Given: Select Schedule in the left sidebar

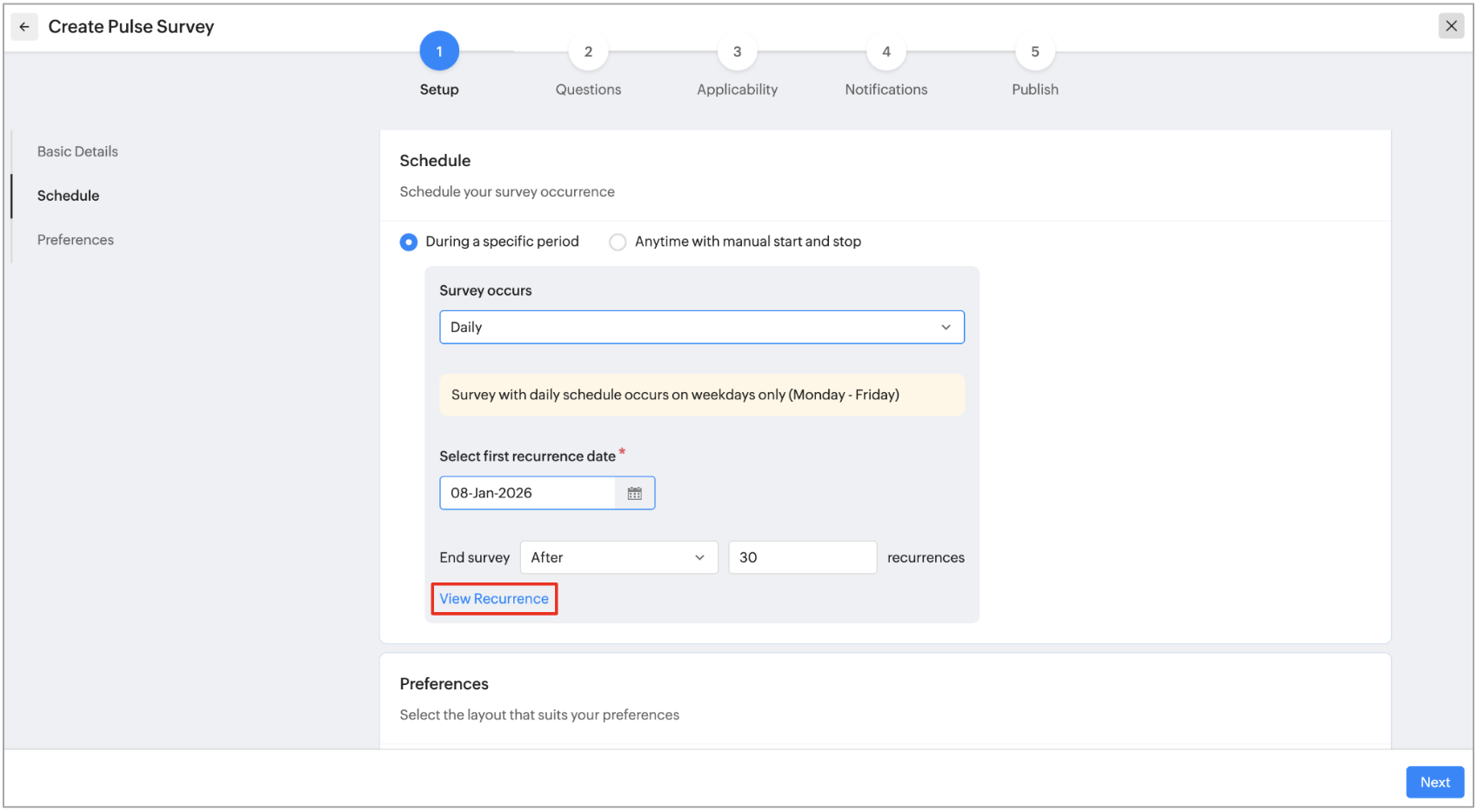Looking at the screenshot, I should point(68,196).
